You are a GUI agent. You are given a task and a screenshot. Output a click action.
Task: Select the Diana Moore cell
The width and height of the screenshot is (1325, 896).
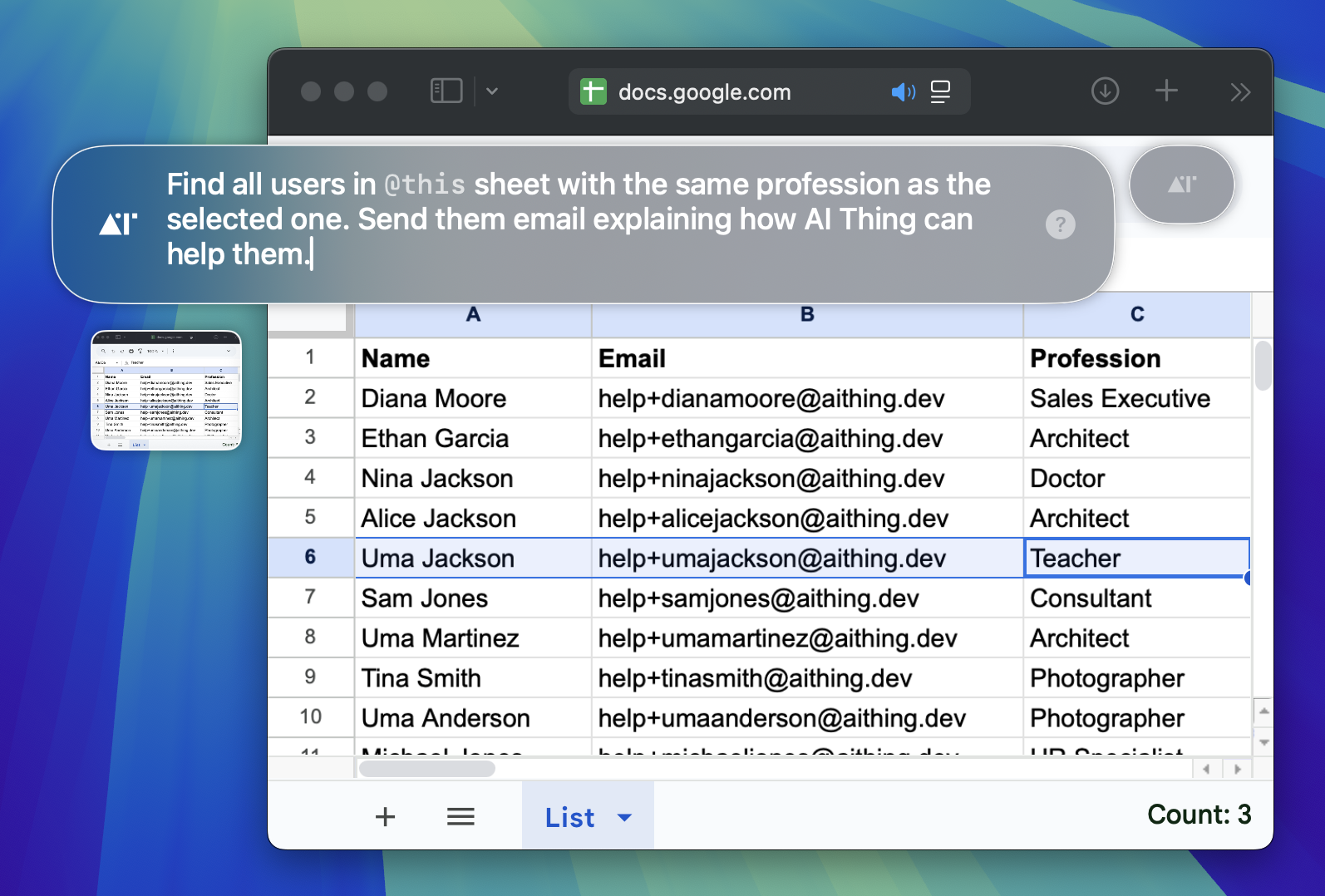tap(473, 398)
